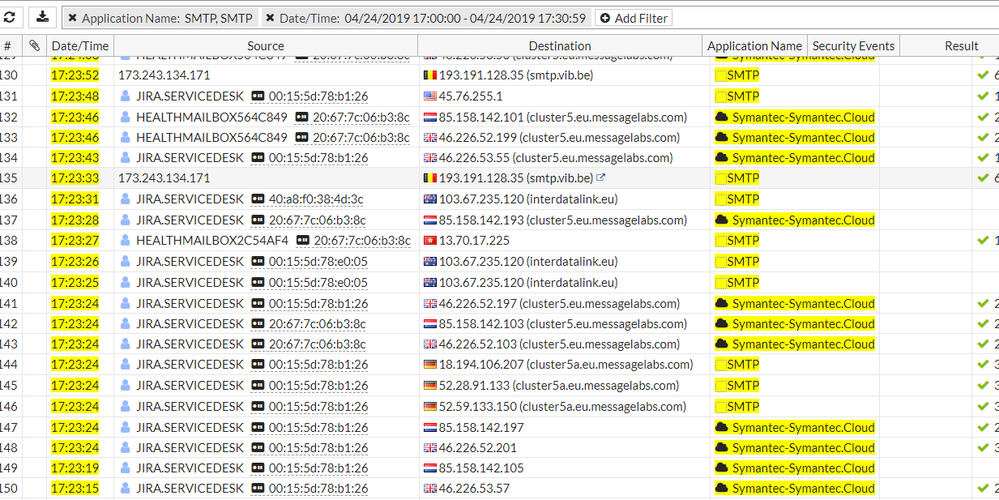Select source 173.243.134.171 in row 130
Screen dimensions: 999x500
click(x=164, y=75)
